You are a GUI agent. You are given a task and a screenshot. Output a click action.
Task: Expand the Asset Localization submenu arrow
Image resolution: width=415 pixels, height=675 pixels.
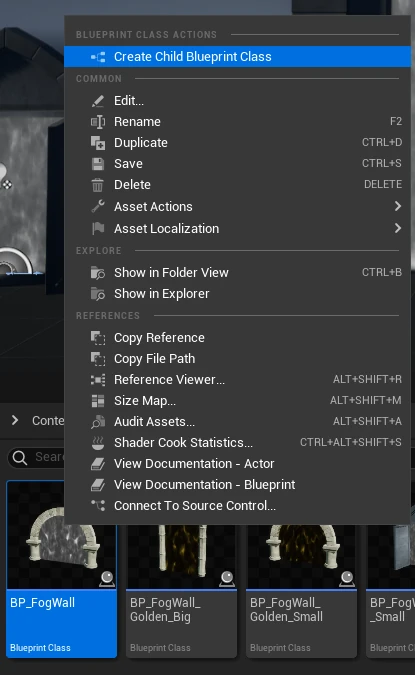pos(398,228)
